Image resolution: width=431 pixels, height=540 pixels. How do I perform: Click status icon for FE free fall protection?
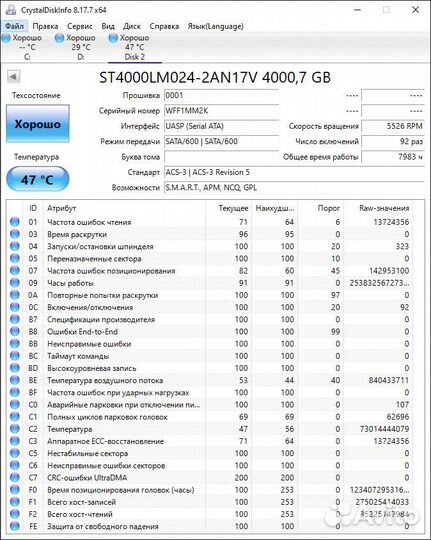click(14, 526)
